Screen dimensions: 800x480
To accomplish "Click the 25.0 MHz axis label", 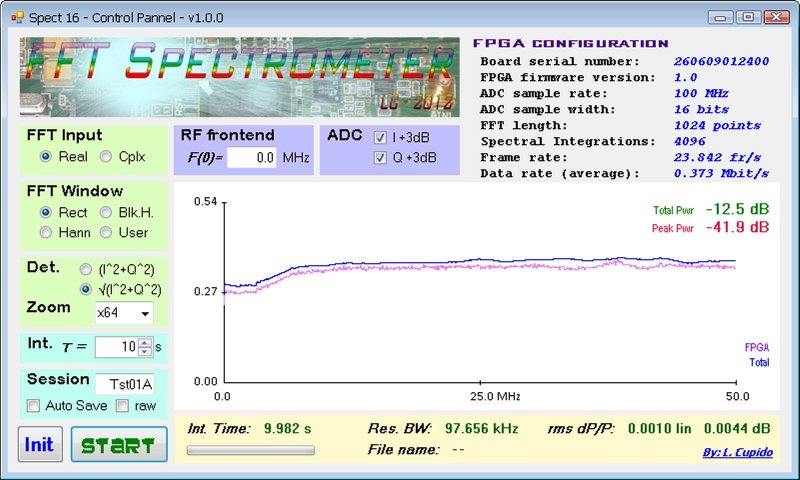I will [495, 396].
